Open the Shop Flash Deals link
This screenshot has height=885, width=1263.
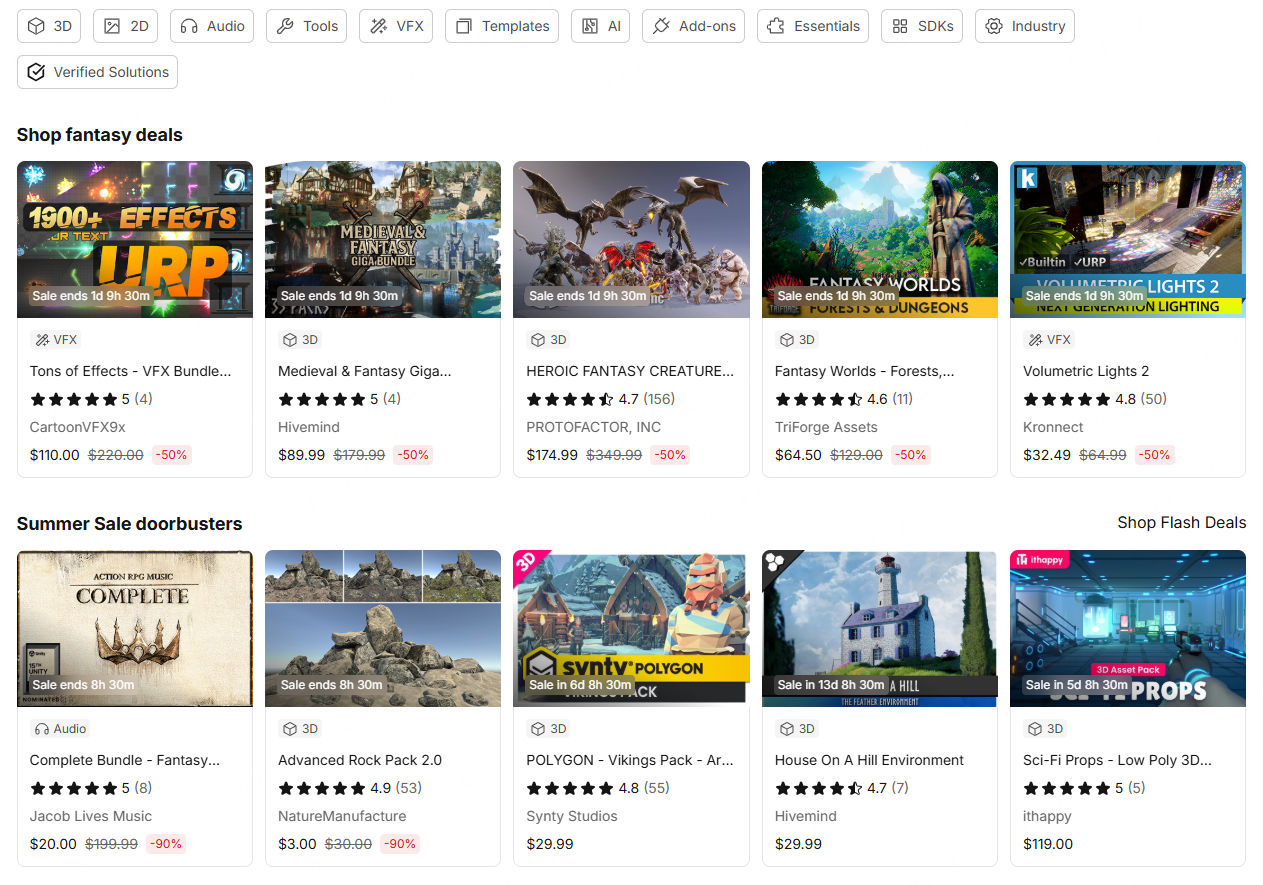click(x=1182, y=522)
